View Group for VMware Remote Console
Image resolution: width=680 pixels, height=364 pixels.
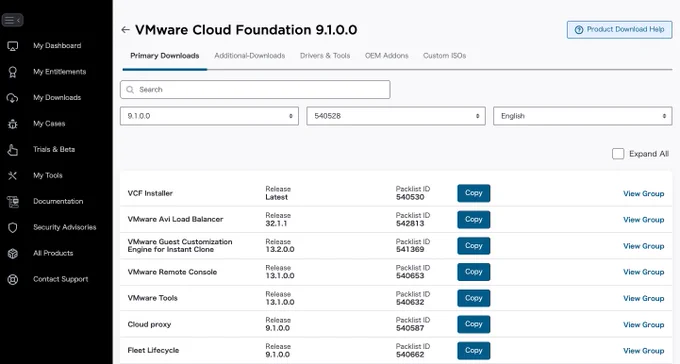(x=644, y=272)
